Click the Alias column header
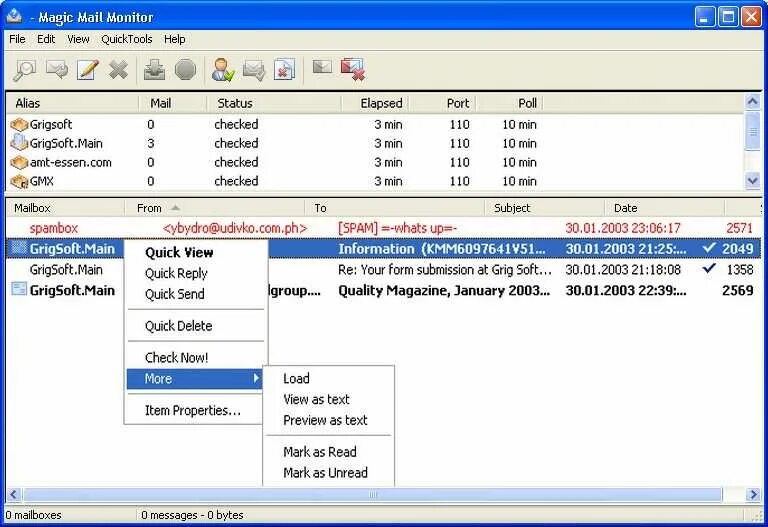This screenshot has height=527, width=768. [72, 103]
